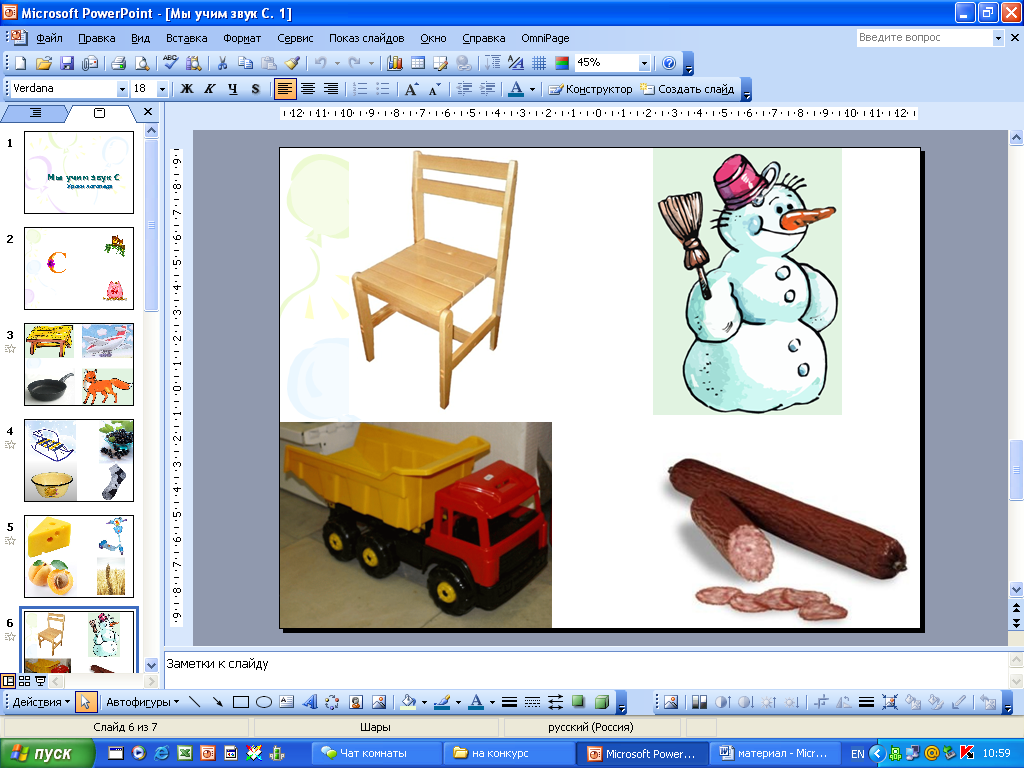
Task: Align text right
Action: [x=331, y=89]
